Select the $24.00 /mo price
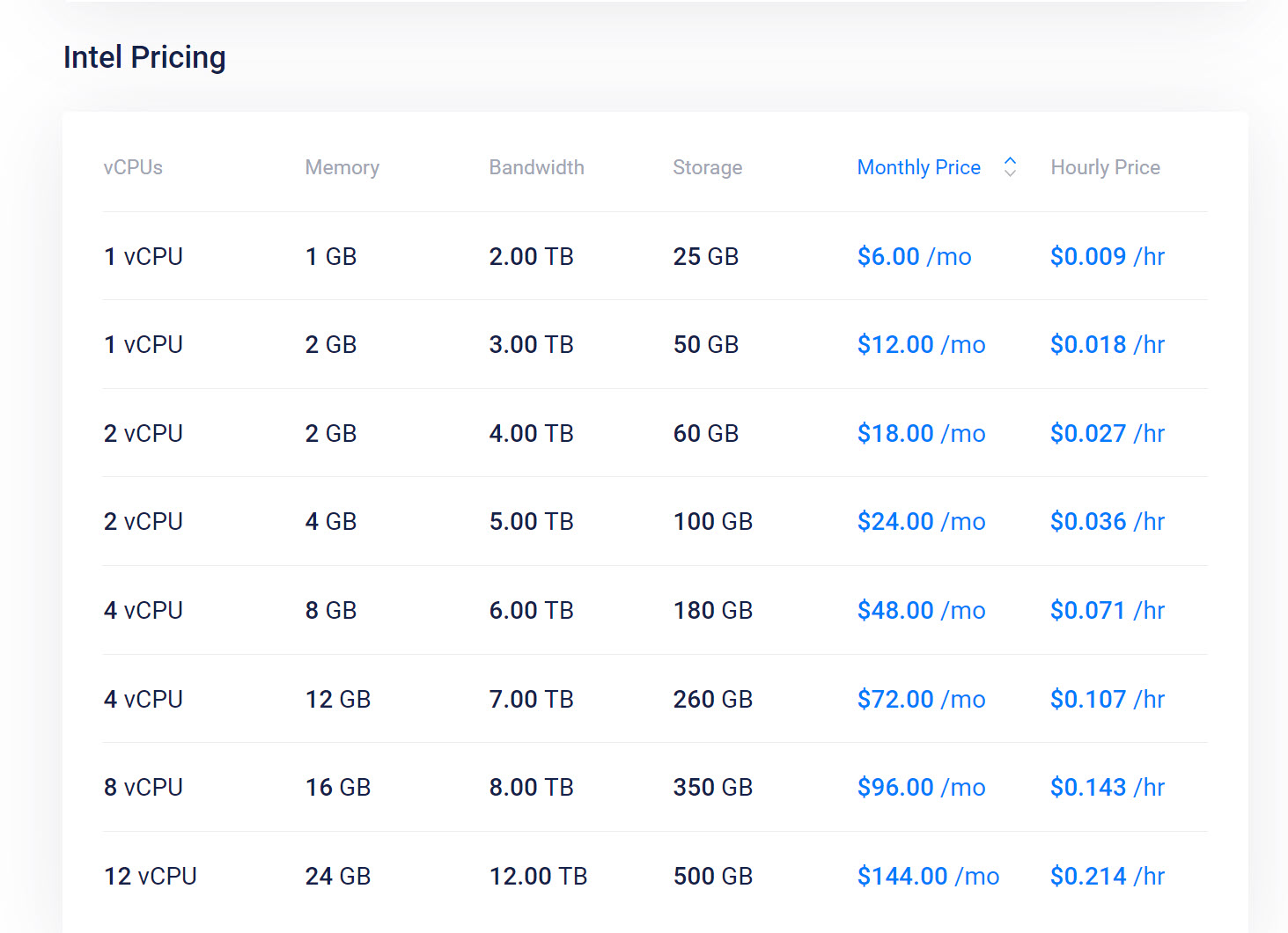The width and height of the screenshot is (1288, 933). (921, 521)
